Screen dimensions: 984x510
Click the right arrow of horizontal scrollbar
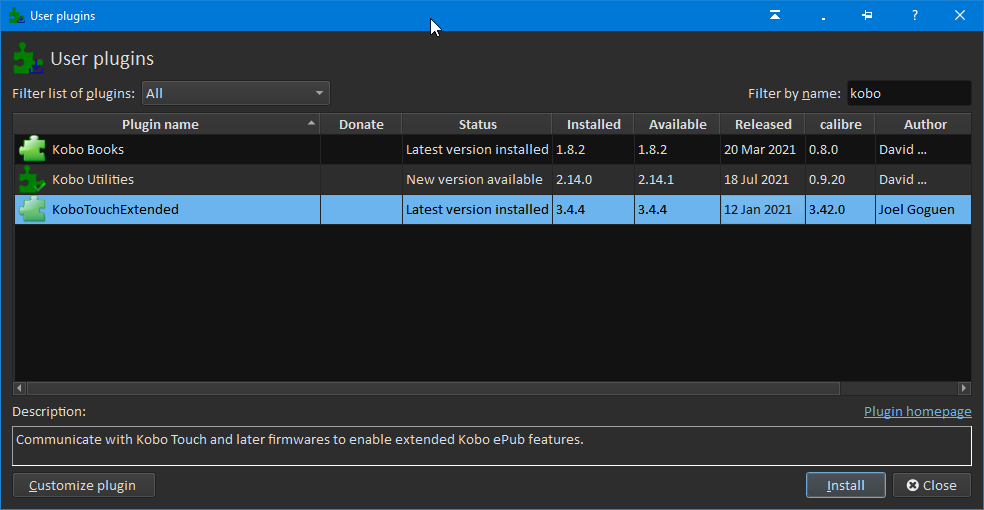tap(965, 388)
